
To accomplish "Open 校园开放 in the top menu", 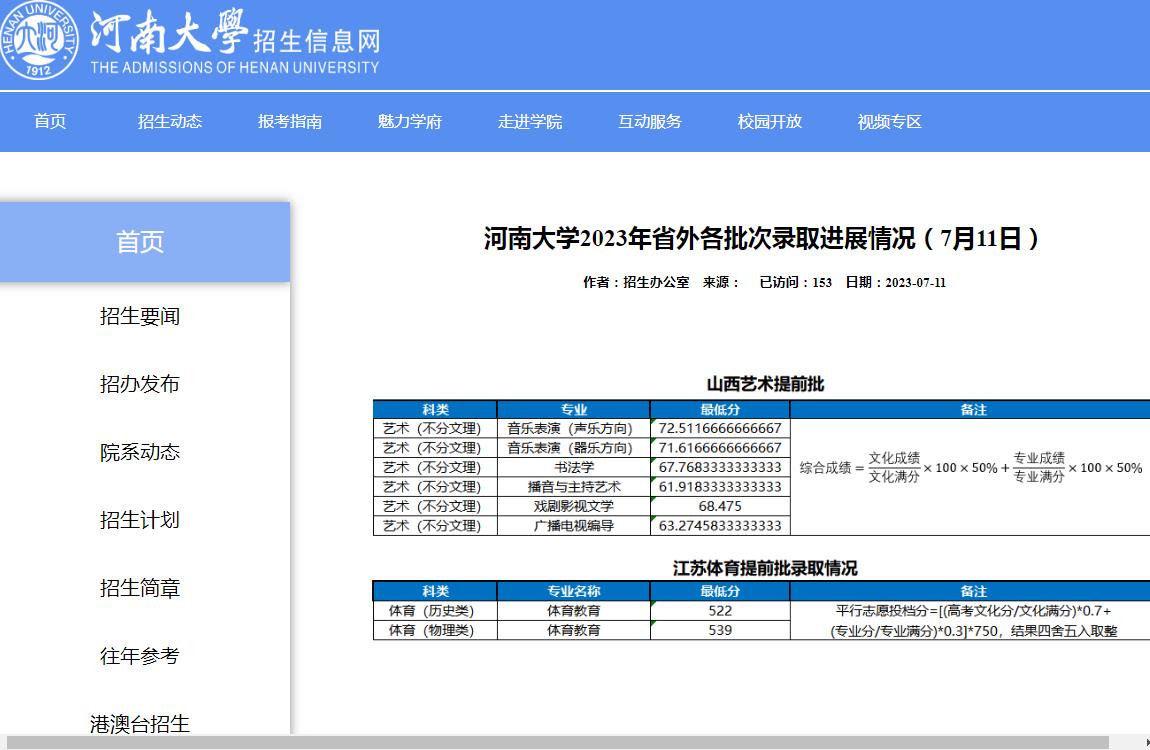I will [x=769, y=122].
